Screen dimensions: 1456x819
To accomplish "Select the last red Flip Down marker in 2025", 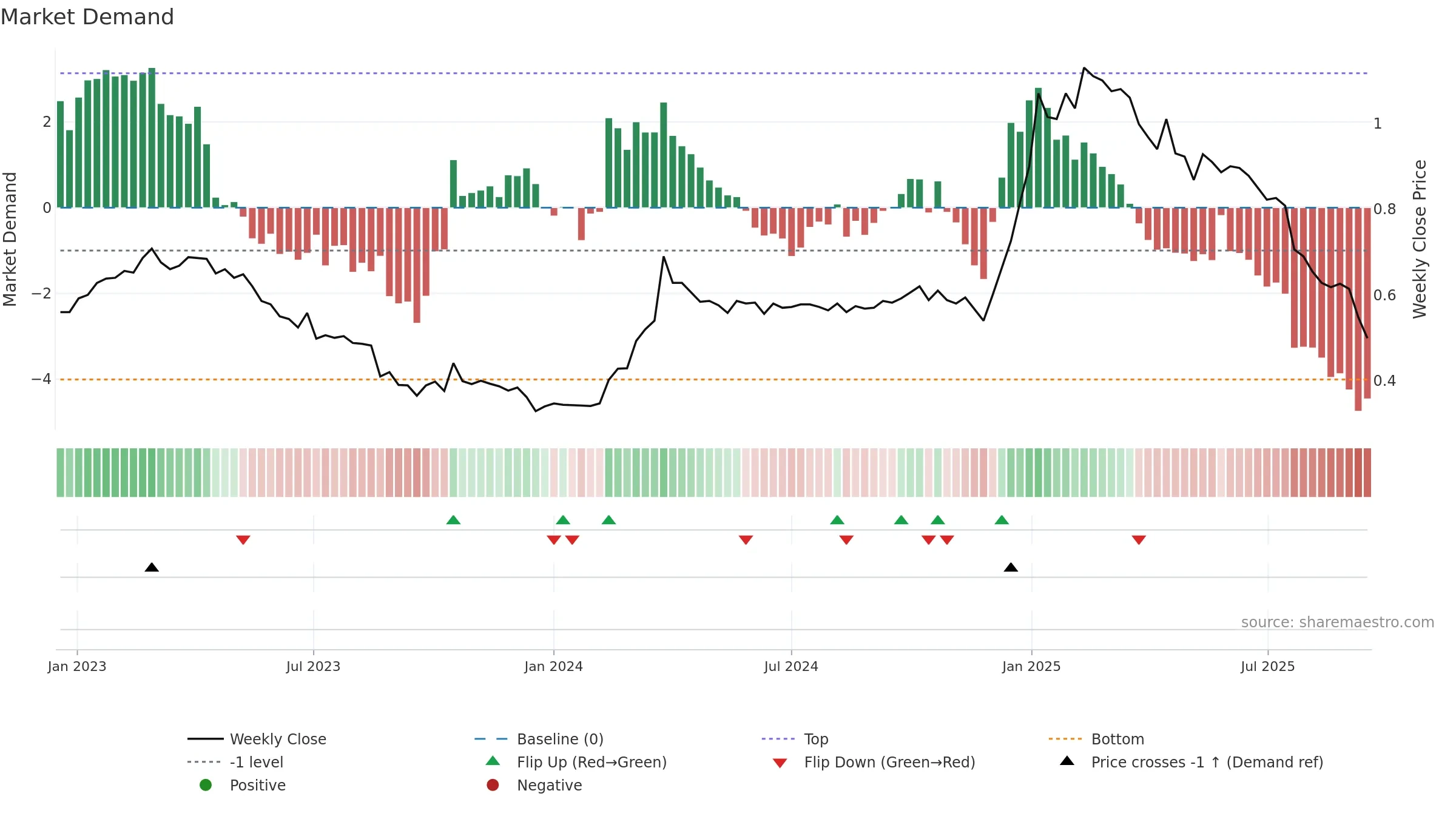I will point(1139,540).
